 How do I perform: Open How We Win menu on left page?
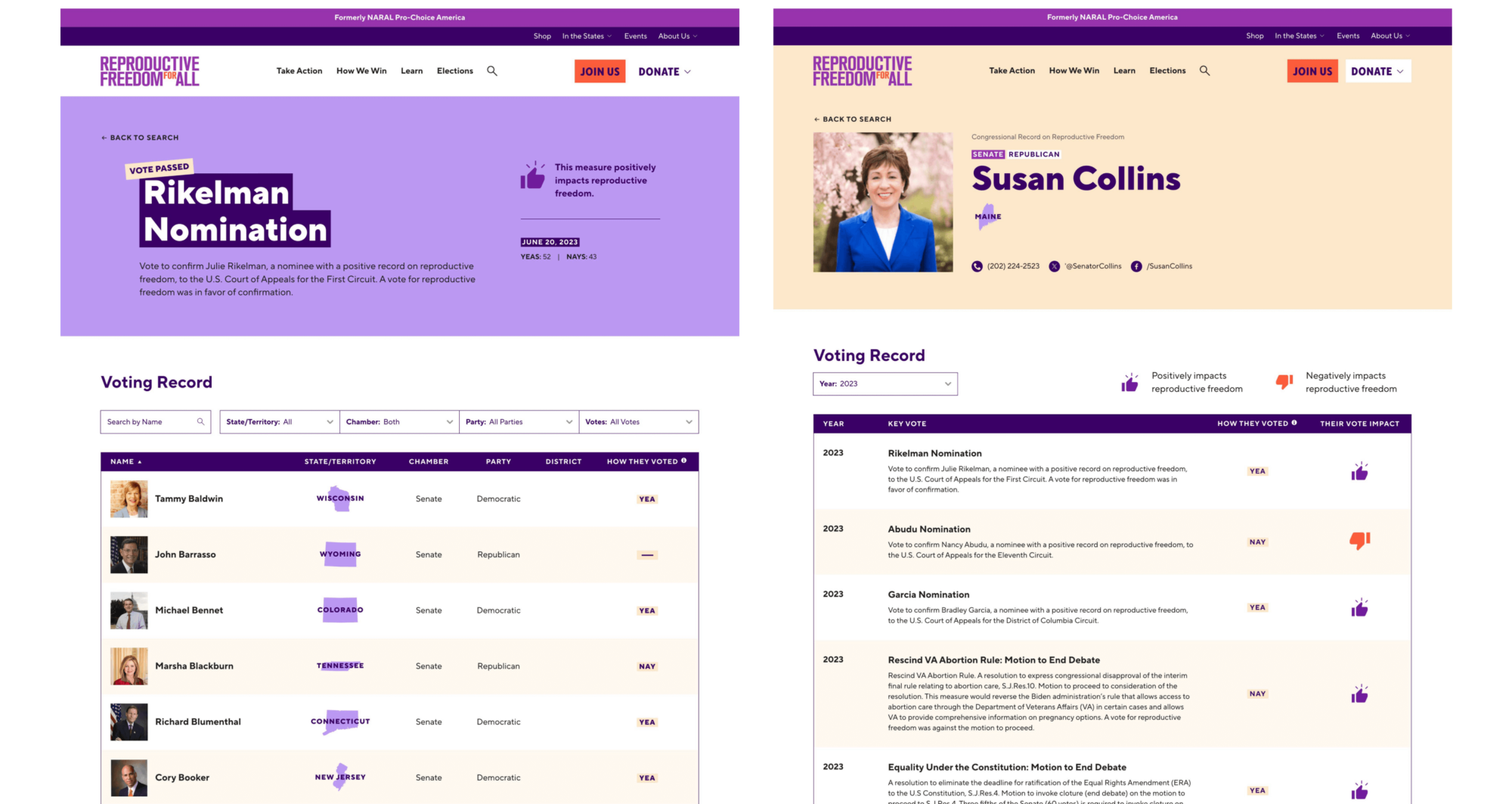(361, 71)
